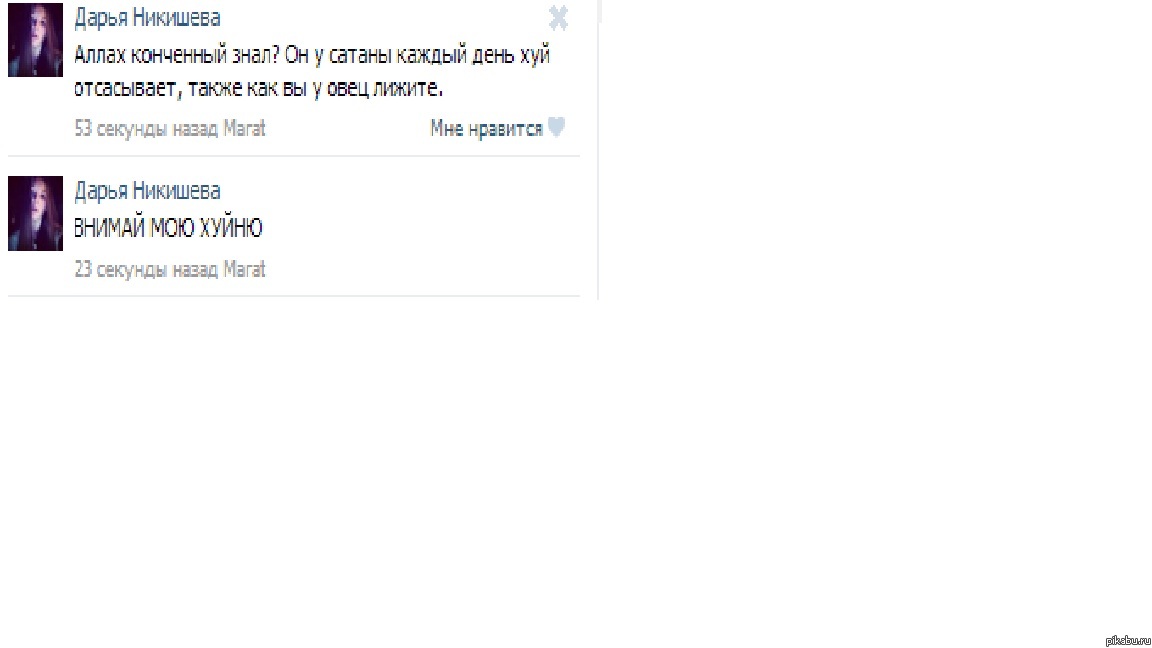Open the avatar photo of the second comment

[x=35, y=213]
